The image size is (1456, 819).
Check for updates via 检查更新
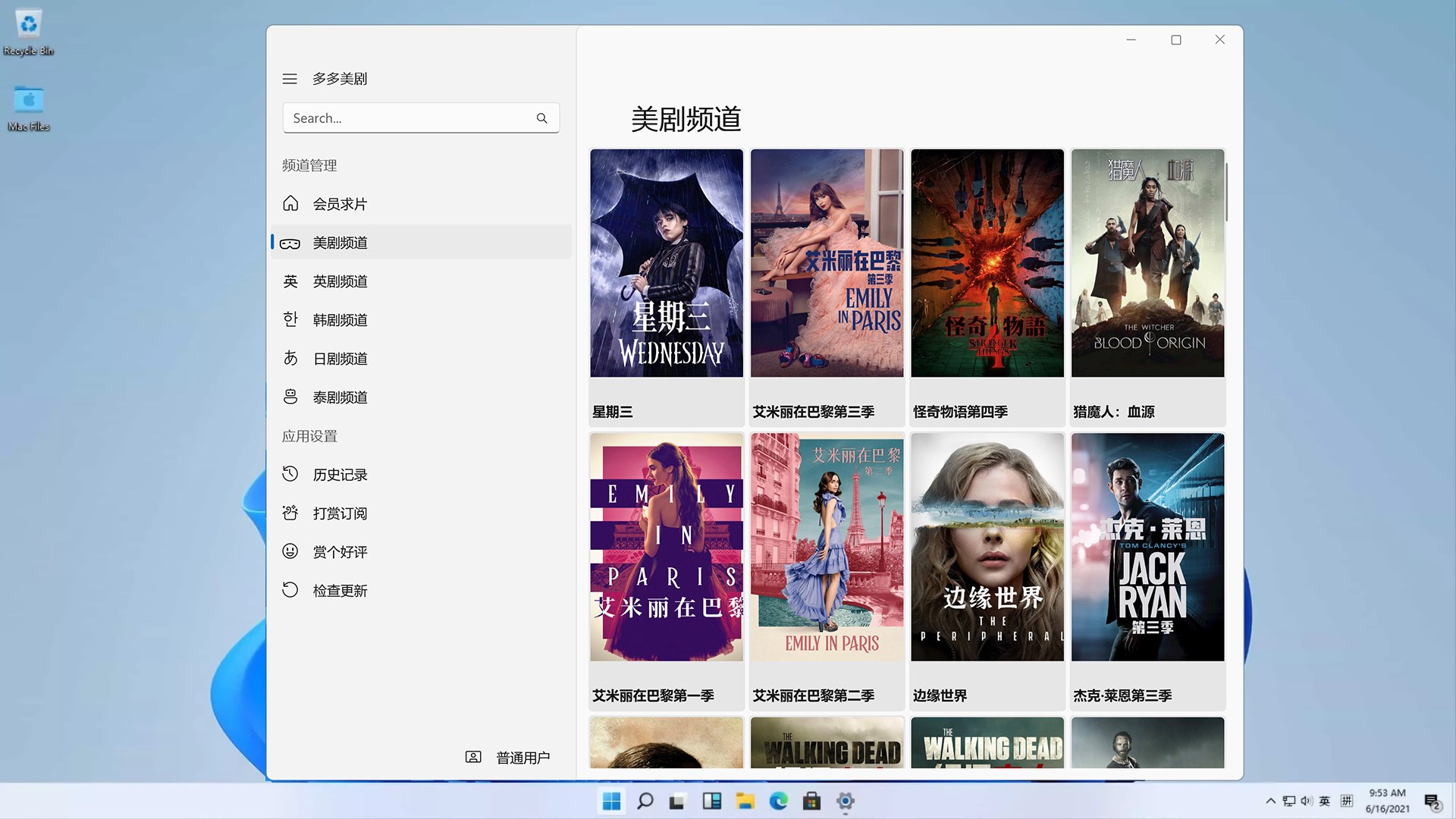pos(340,591)
